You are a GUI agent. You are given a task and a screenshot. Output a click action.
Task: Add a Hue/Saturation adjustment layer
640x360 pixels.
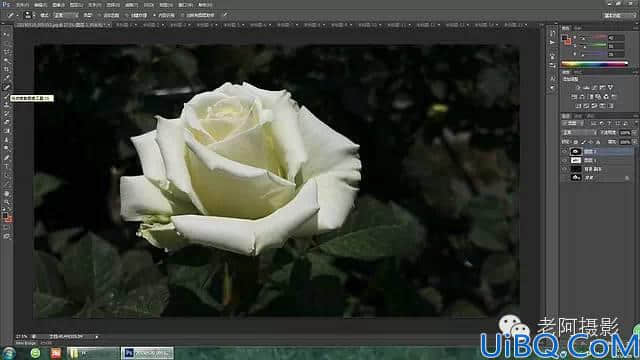pyautogui.click(x=574, y=97)
